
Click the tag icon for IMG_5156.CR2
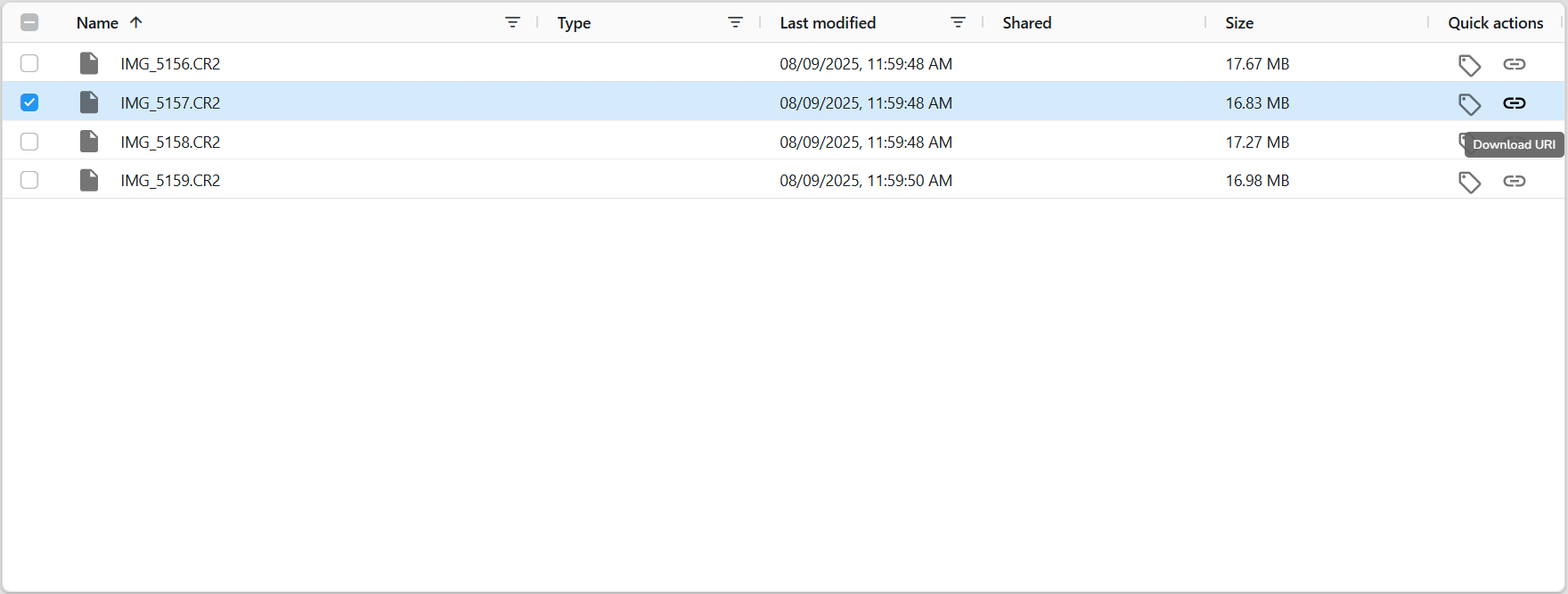coord(1469,65)
